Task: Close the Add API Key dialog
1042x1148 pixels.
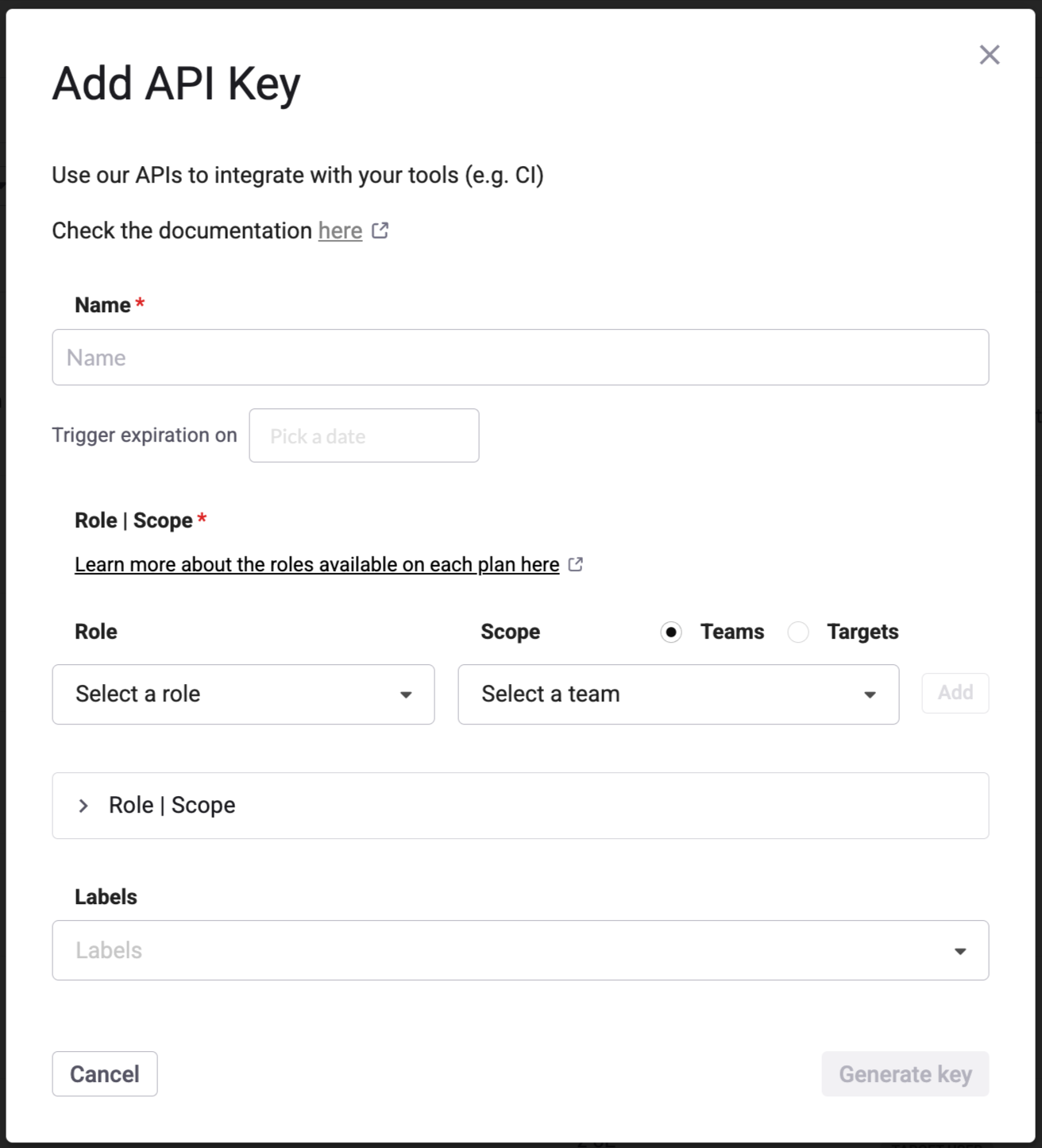Action: click(x=989, y=55)
